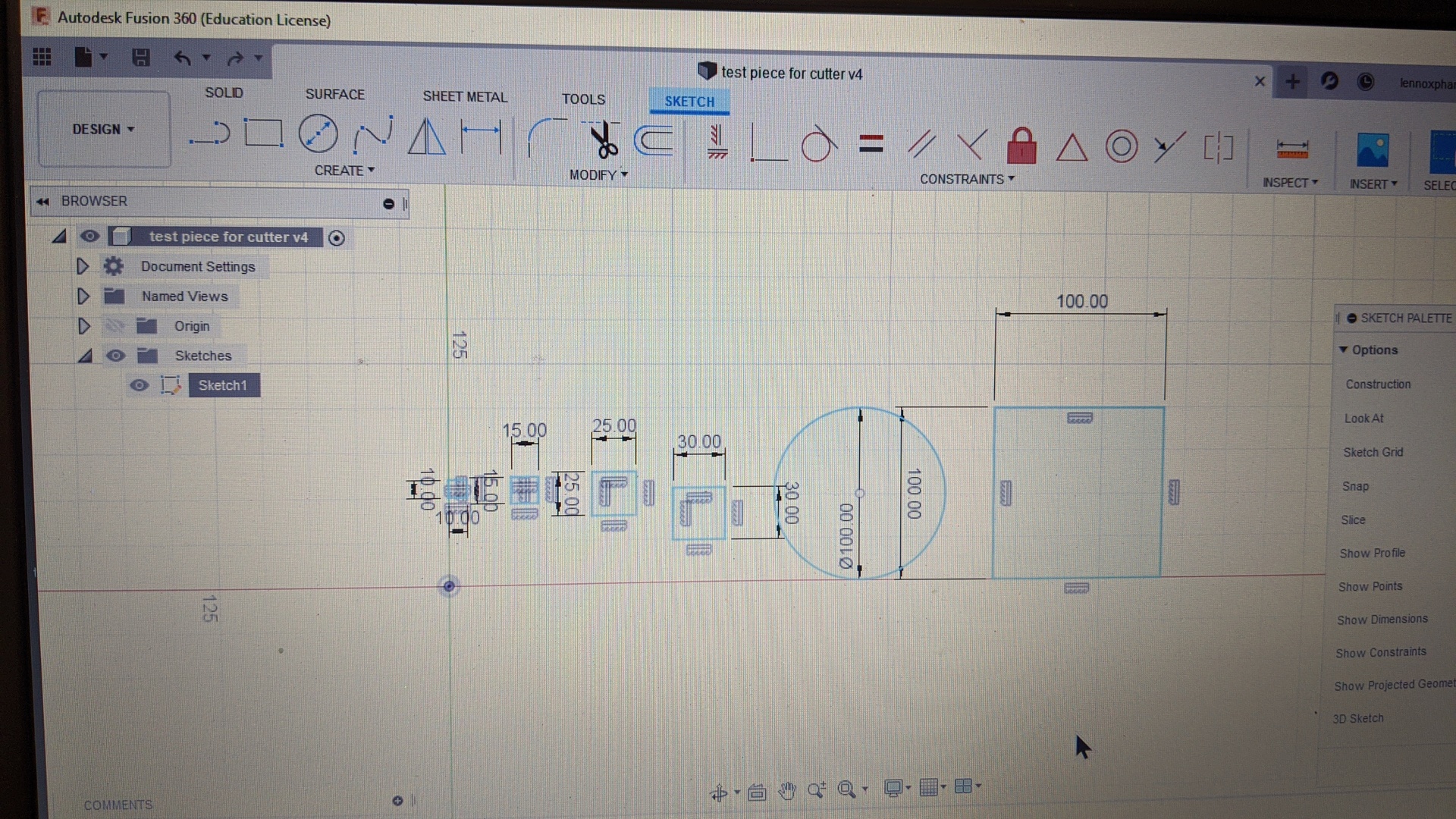Screen dimensions: 1456x819
Task: Click the Save icon
Action: pyautogui.click(x=140, y=58)
